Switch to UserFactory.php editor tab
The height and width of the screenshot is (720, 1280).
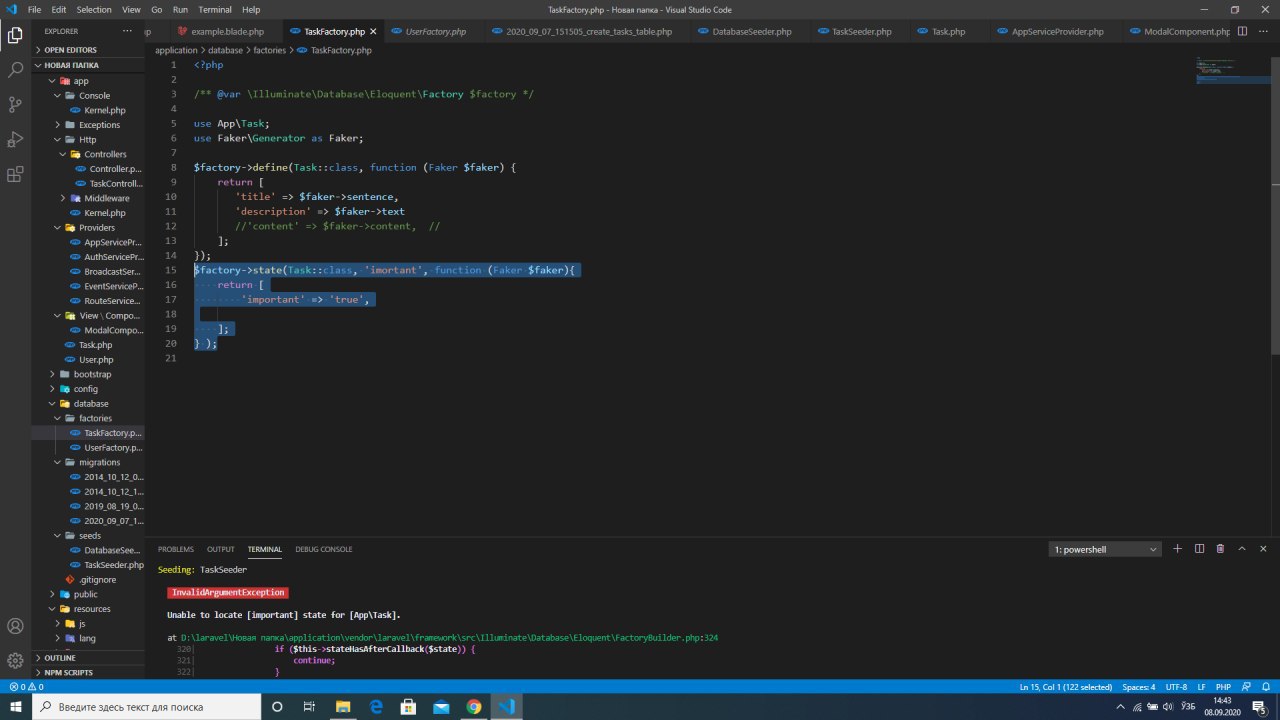point(435,32)
